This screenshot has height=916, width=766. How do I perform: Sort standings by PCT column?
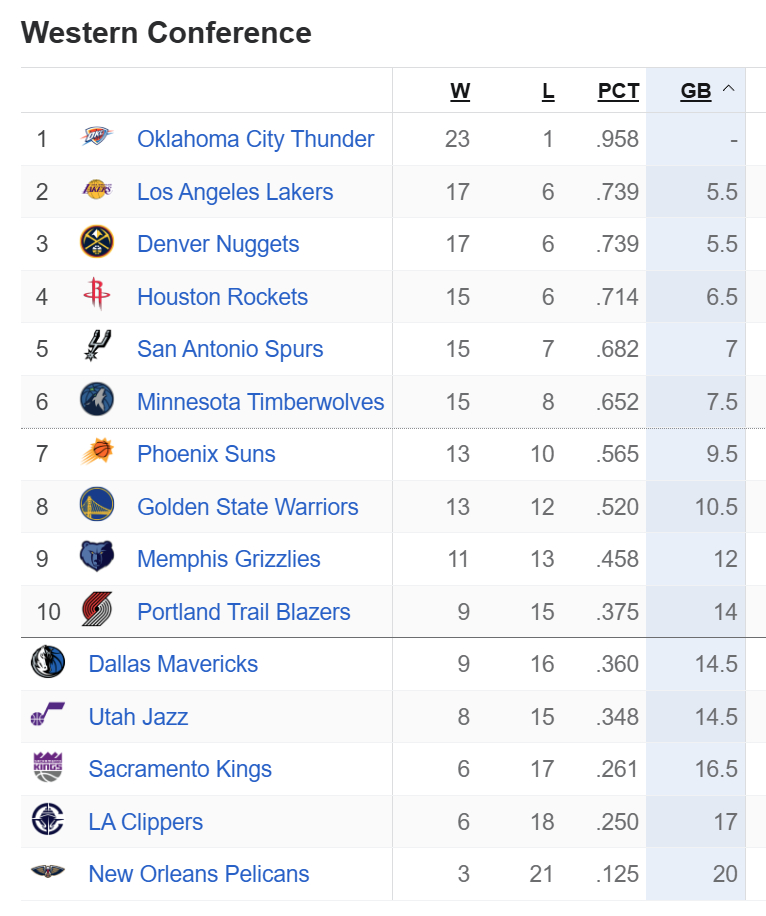[618, 91]
